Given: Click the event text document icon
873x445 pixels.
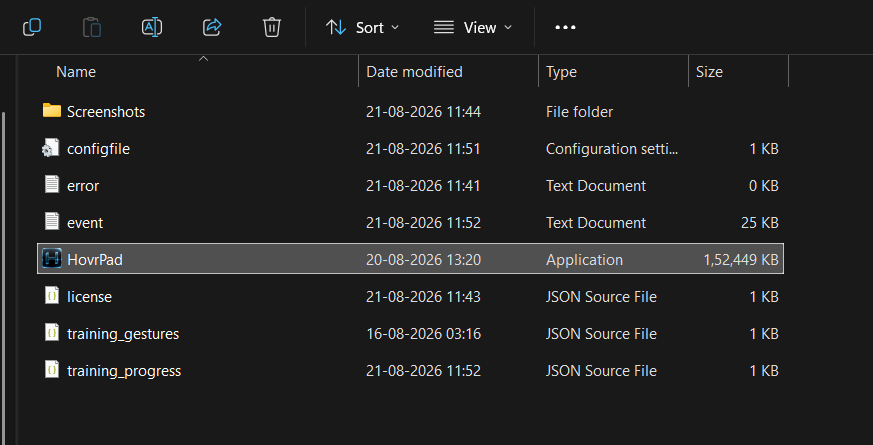Looking at the screenshot, I should (x=52, y=221).
